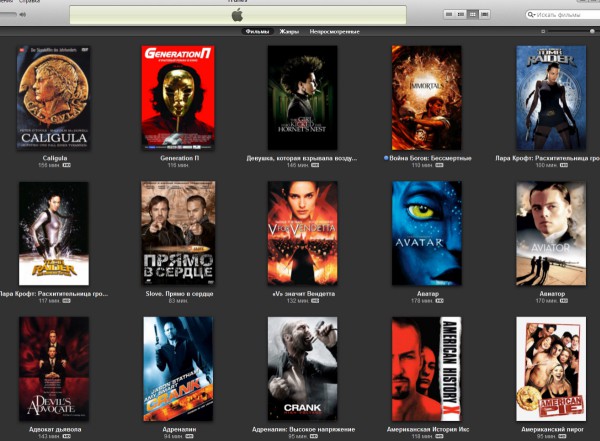Click the Адреналин title text
This screenshot has width=600, height=441.
(179, 429)
